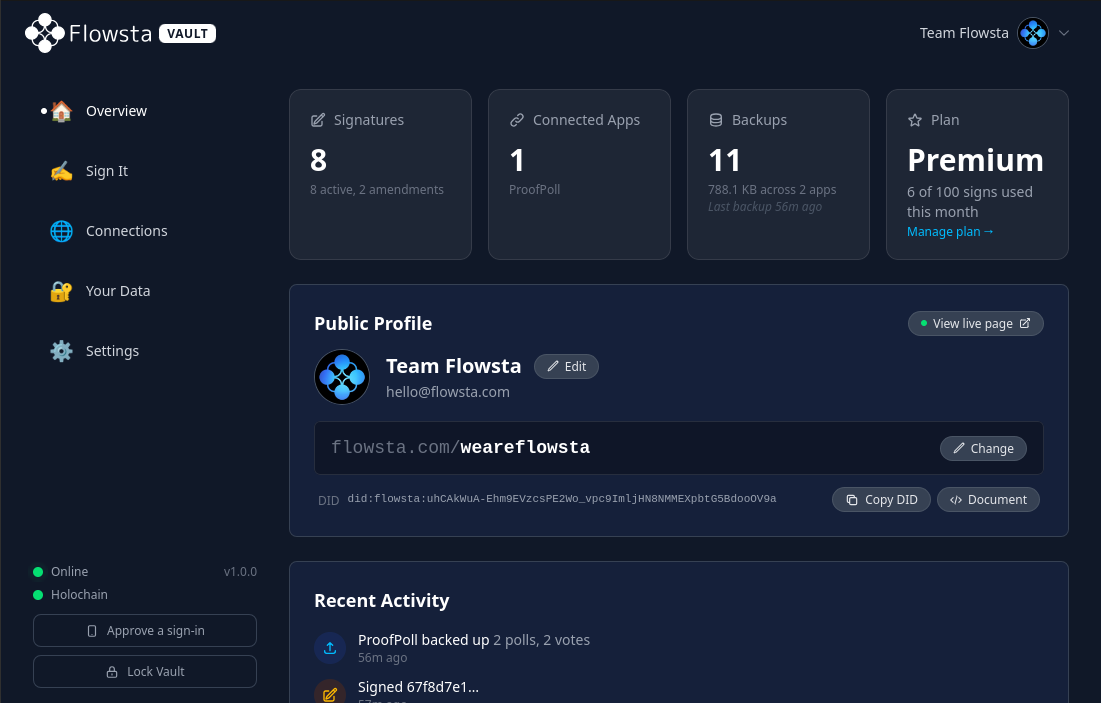Screen dimensions: 1101x703
Task: Click the Premium plan heading
Action: click(x=975, y=160)
